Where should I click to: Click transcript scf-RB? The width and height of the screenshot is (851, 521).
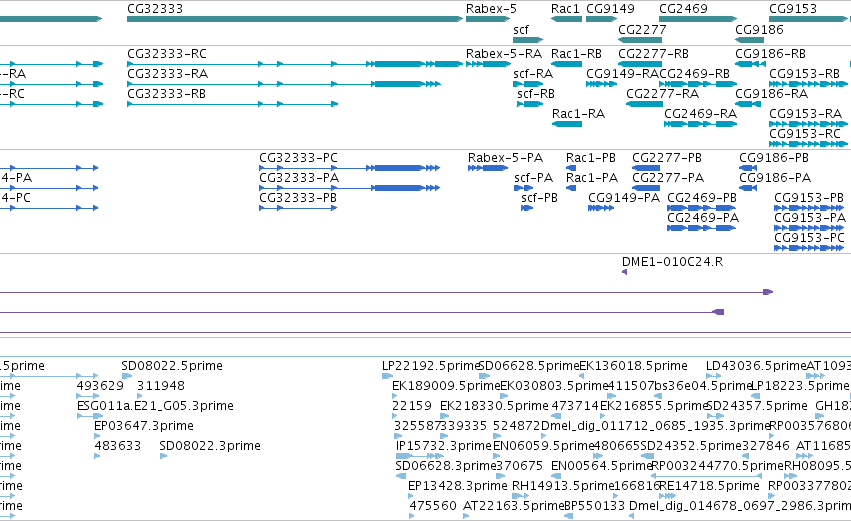530,104
